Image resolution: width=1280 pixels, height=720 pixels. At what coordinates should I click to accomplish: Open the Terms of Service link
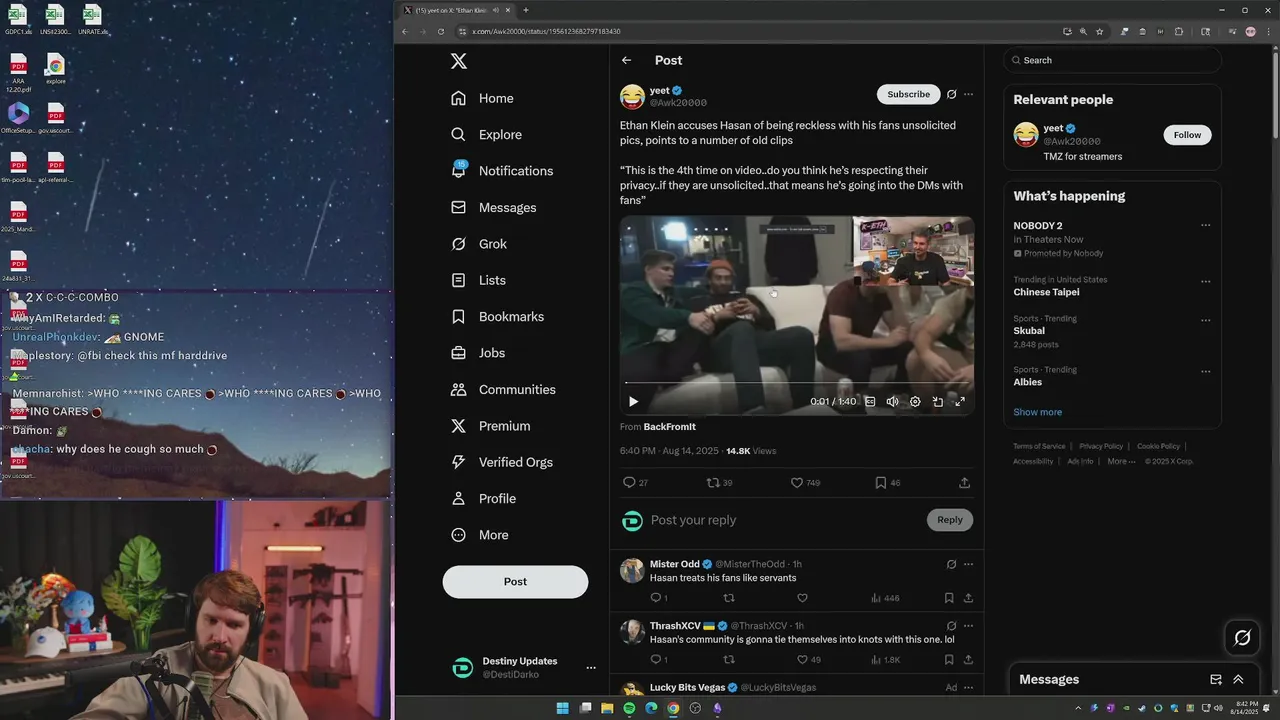click(1039, 446)
